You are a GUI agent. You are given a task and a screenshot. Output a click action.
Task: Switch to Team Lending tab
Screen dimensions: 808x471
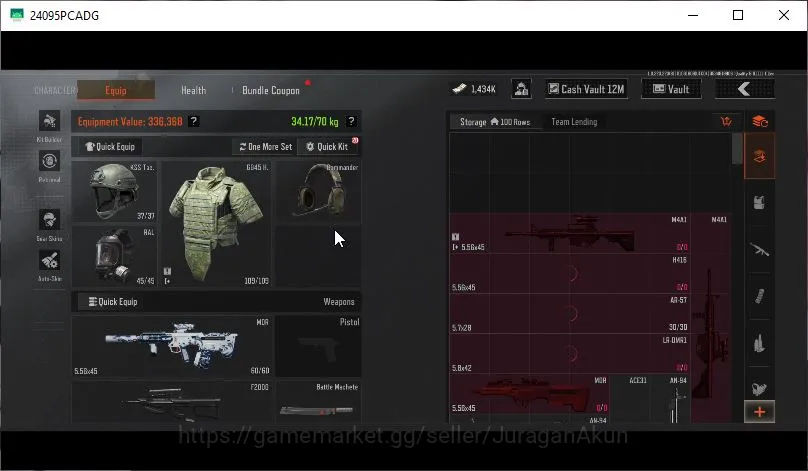[574, 122]
